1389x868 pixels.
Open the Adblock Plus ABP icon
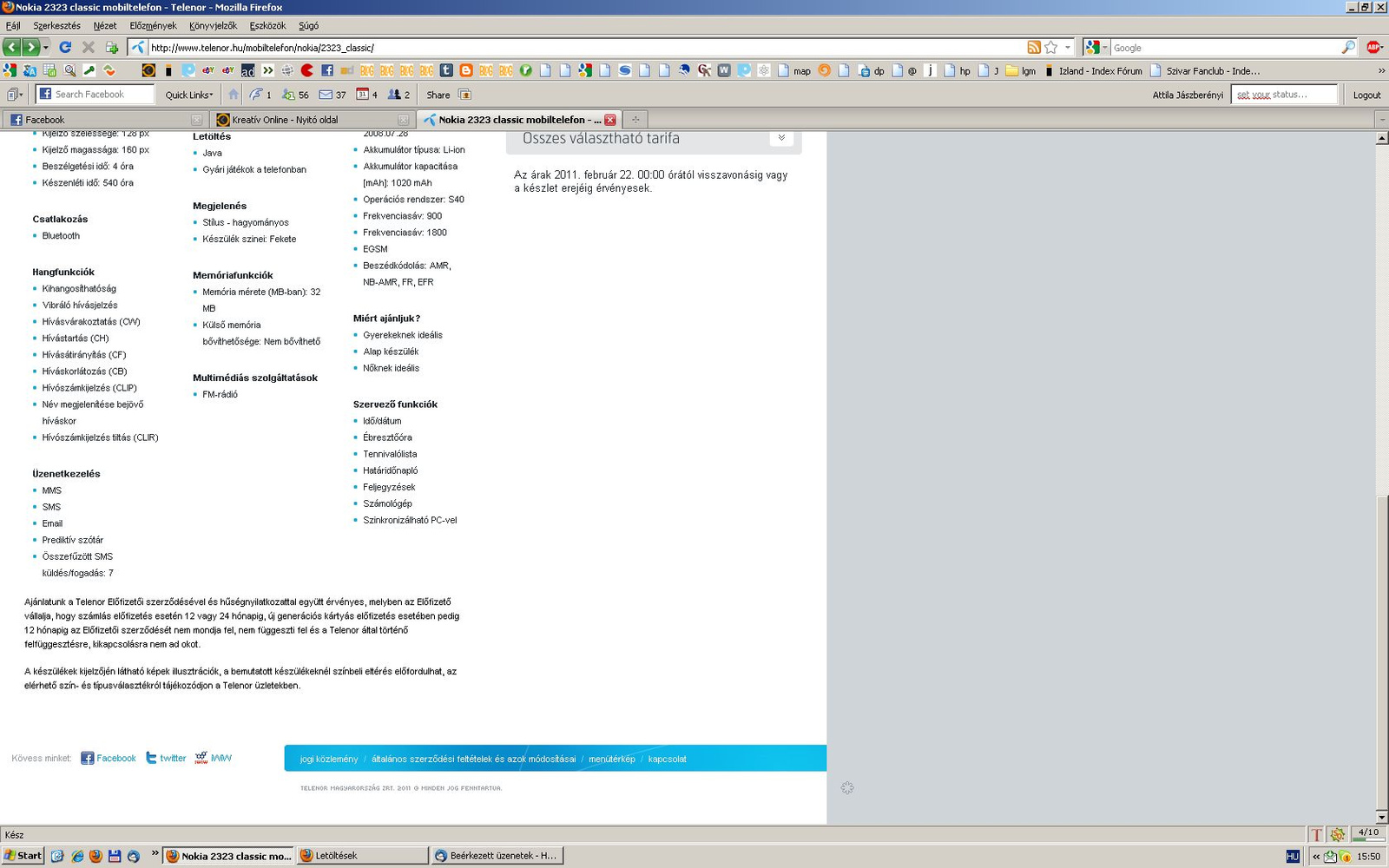coord(1373,48)
